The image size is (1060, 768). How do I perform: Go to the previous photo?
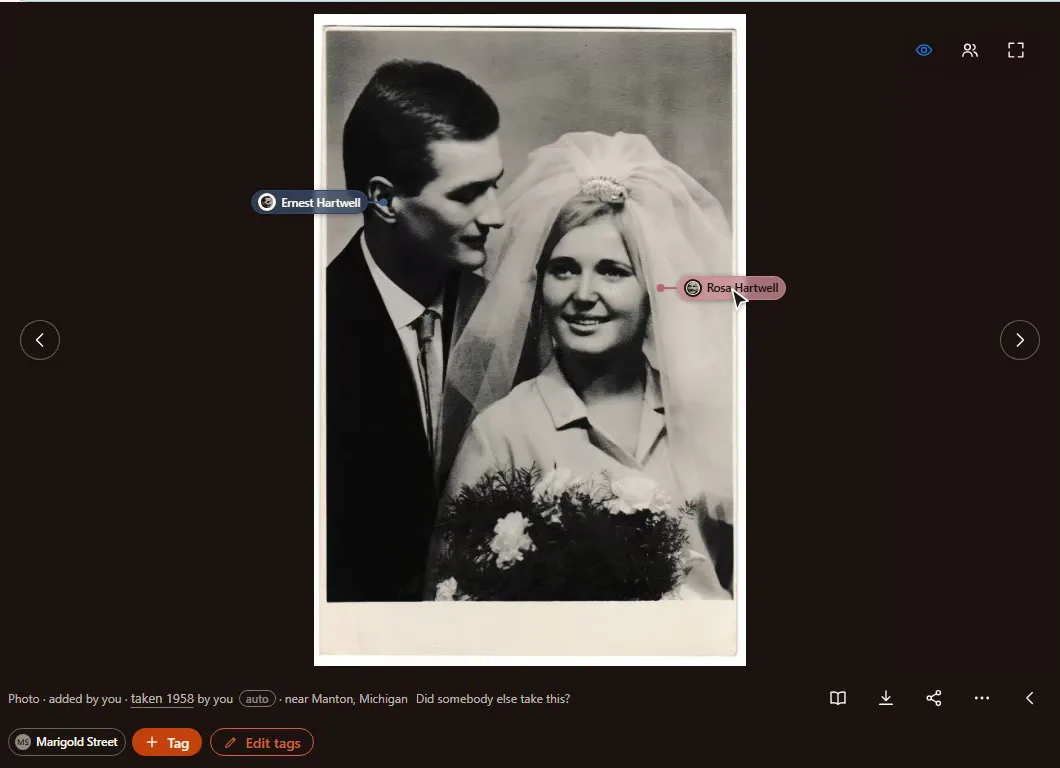click(x=40, y=340)
